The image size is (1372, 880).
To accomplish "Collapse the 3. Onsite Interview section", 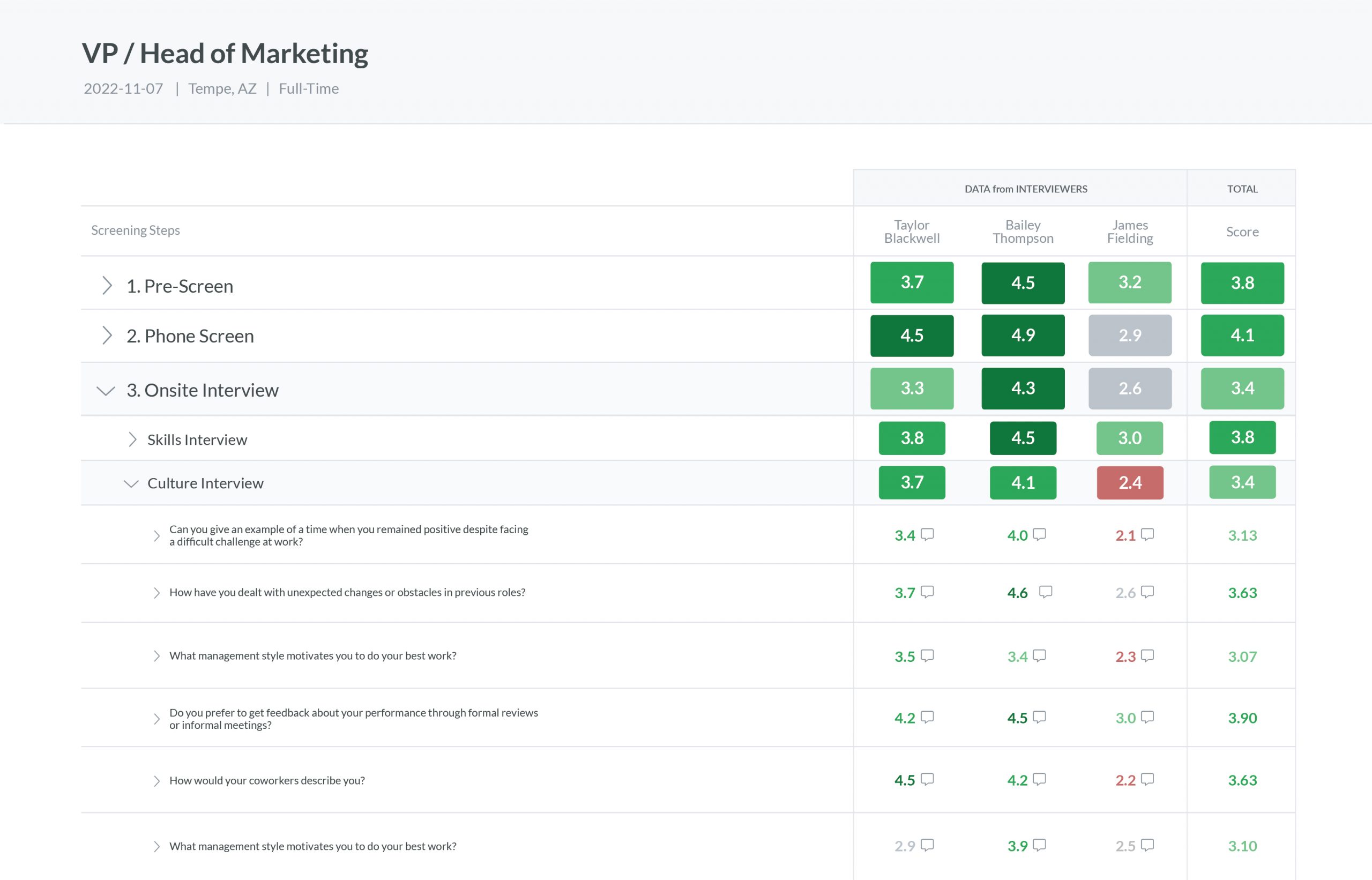I will click(x=106, y=390).
